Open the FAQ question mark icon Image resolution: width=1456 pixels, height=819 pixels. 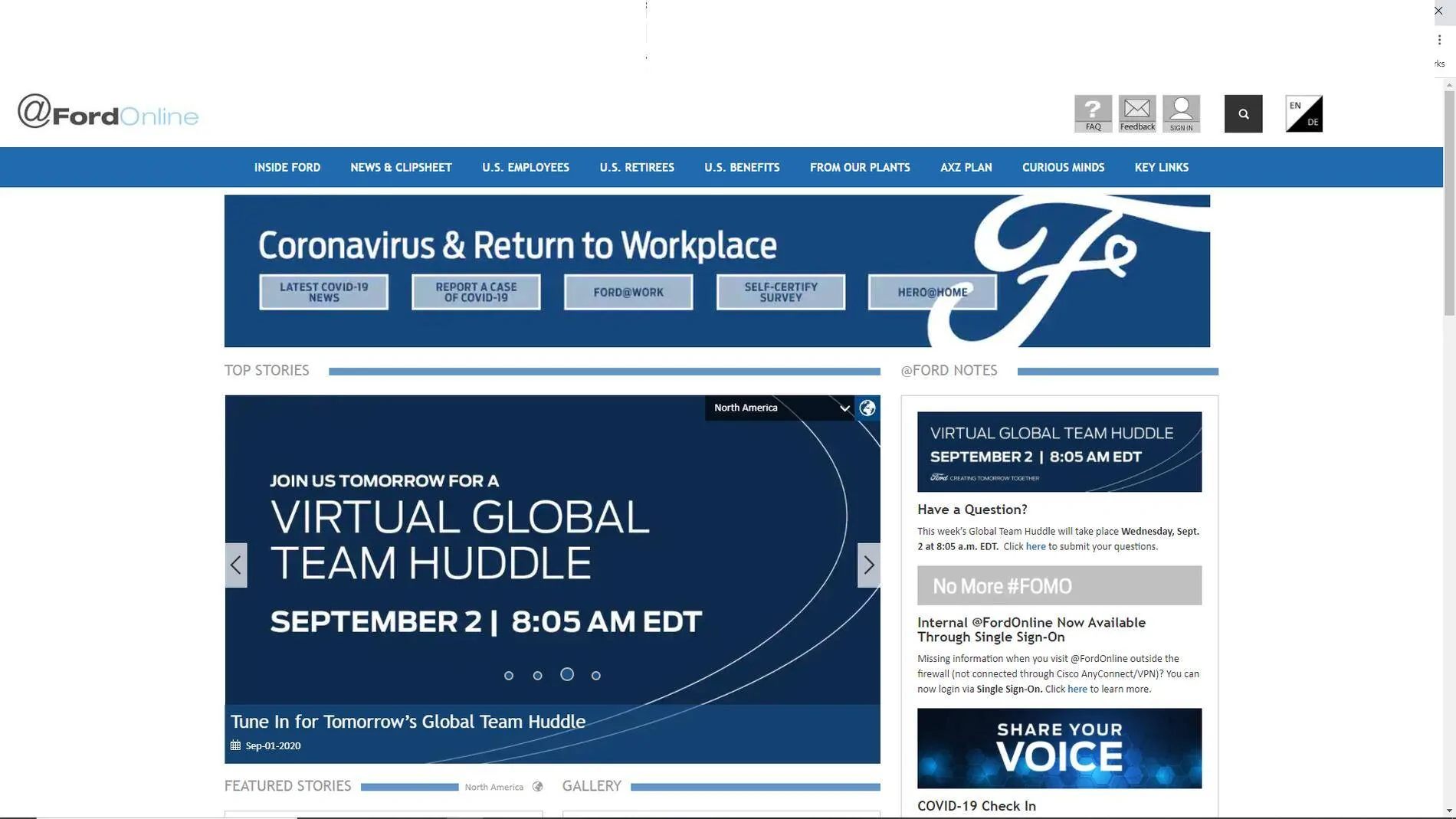(x=1093, y=113)
